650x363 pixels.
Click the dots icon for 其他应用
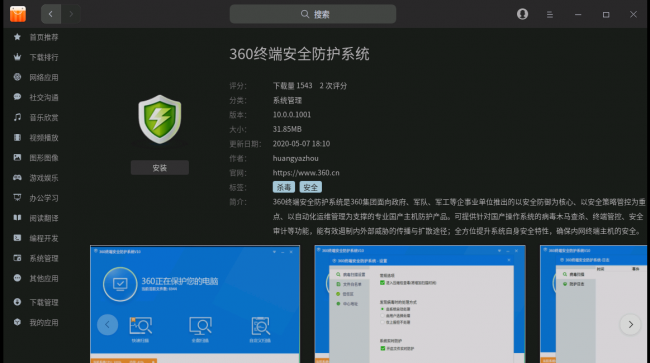pos(17,278)
